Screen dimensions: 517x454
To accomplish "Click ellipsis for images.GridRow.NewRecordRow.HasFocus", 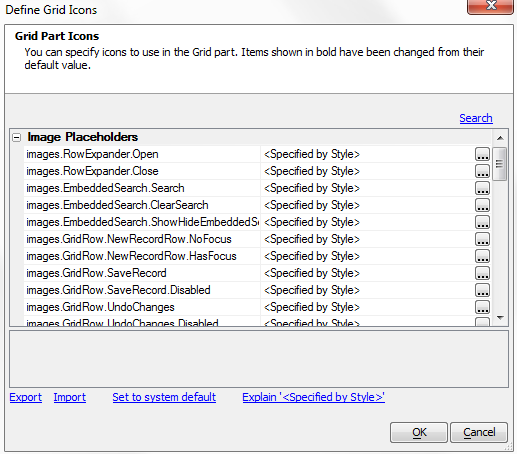I will pyautogui.click(x=482, y=256).
